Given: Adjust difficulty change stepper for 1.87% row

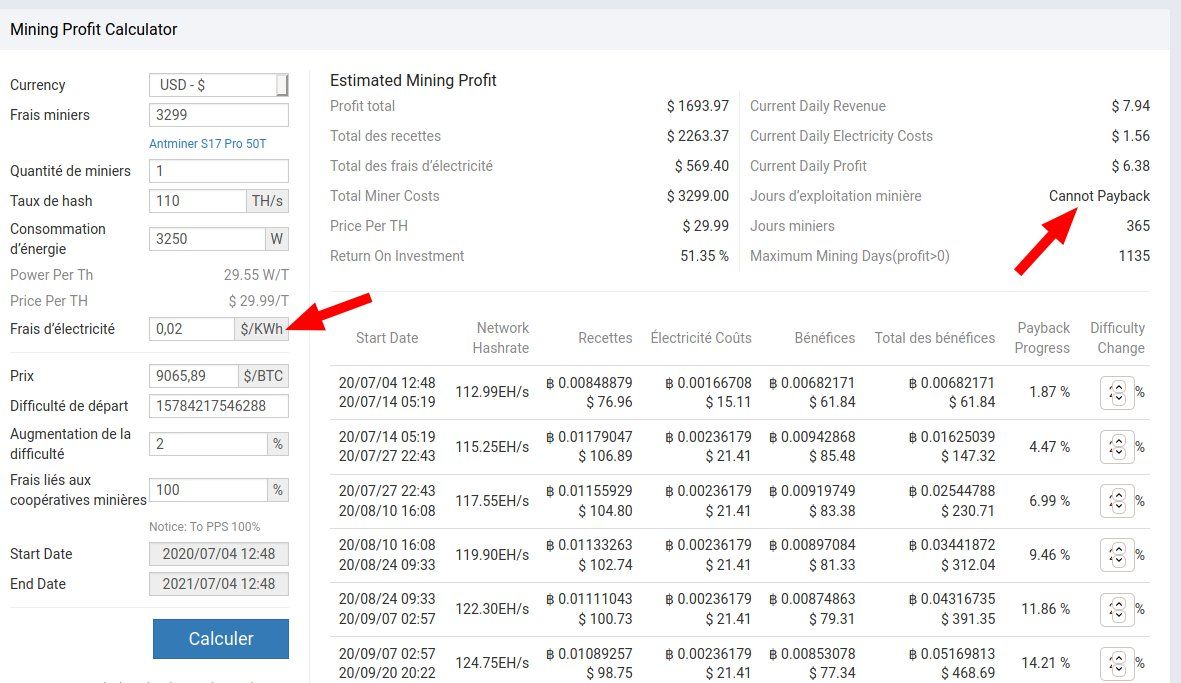Looking at the screenshot, I should (x=1117, y=392).
